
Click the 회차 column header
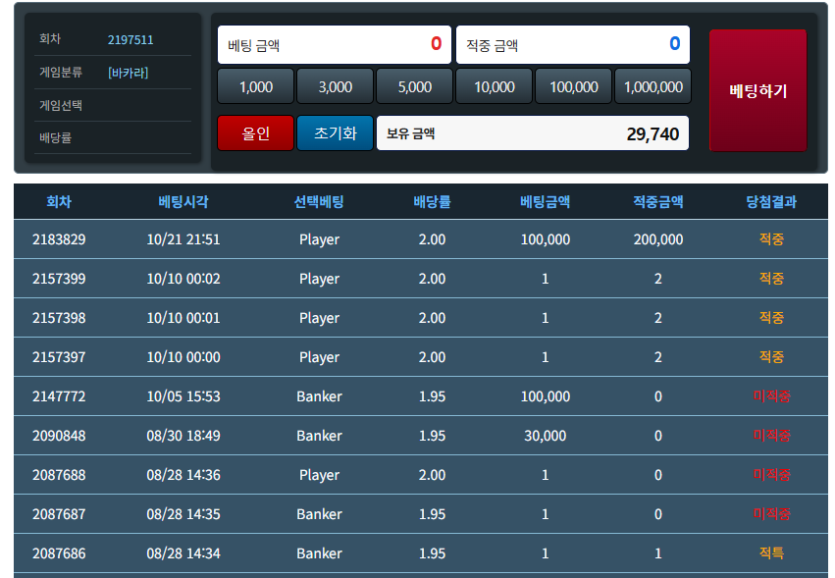pos(59,202)
